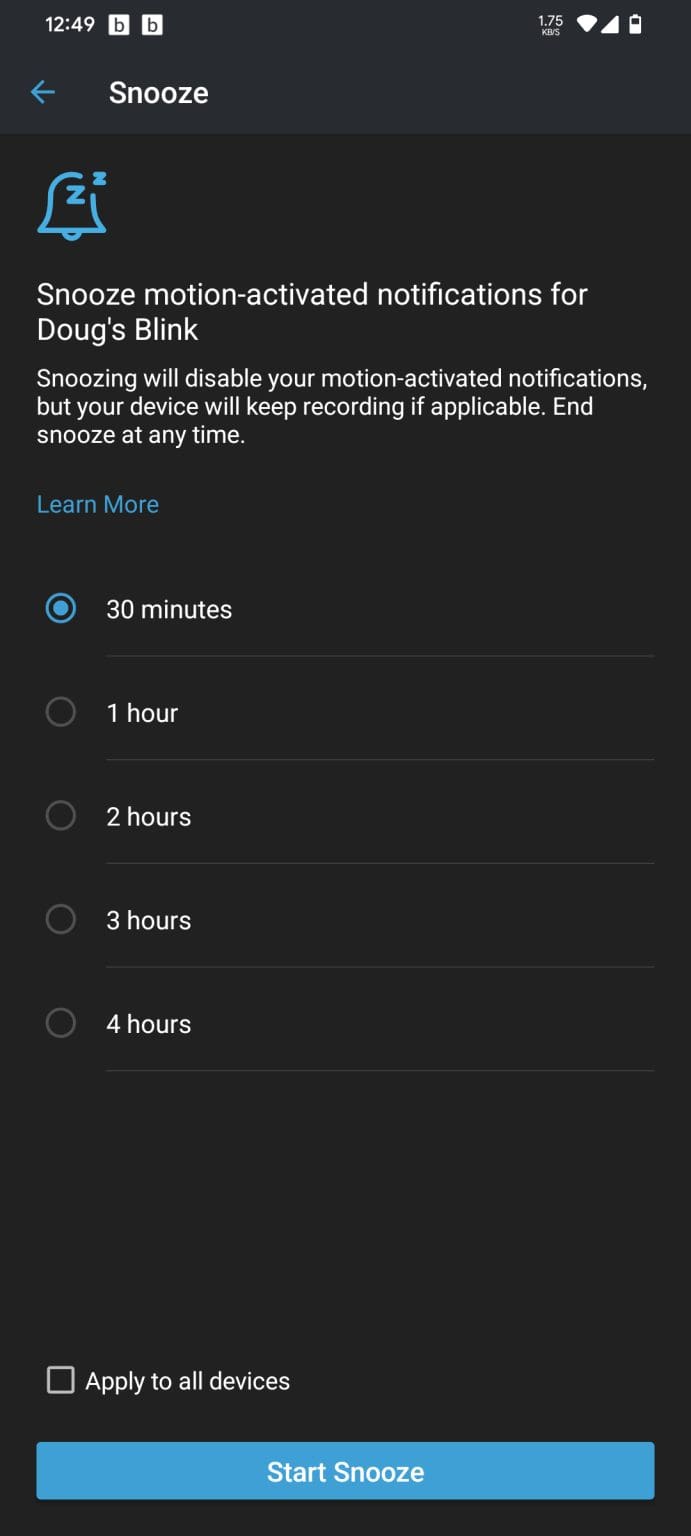This screenshot has width=691, height=1536.
Task: Pick the 2 hours radio button
Action: pyautogui.click(x=61, y=816)
